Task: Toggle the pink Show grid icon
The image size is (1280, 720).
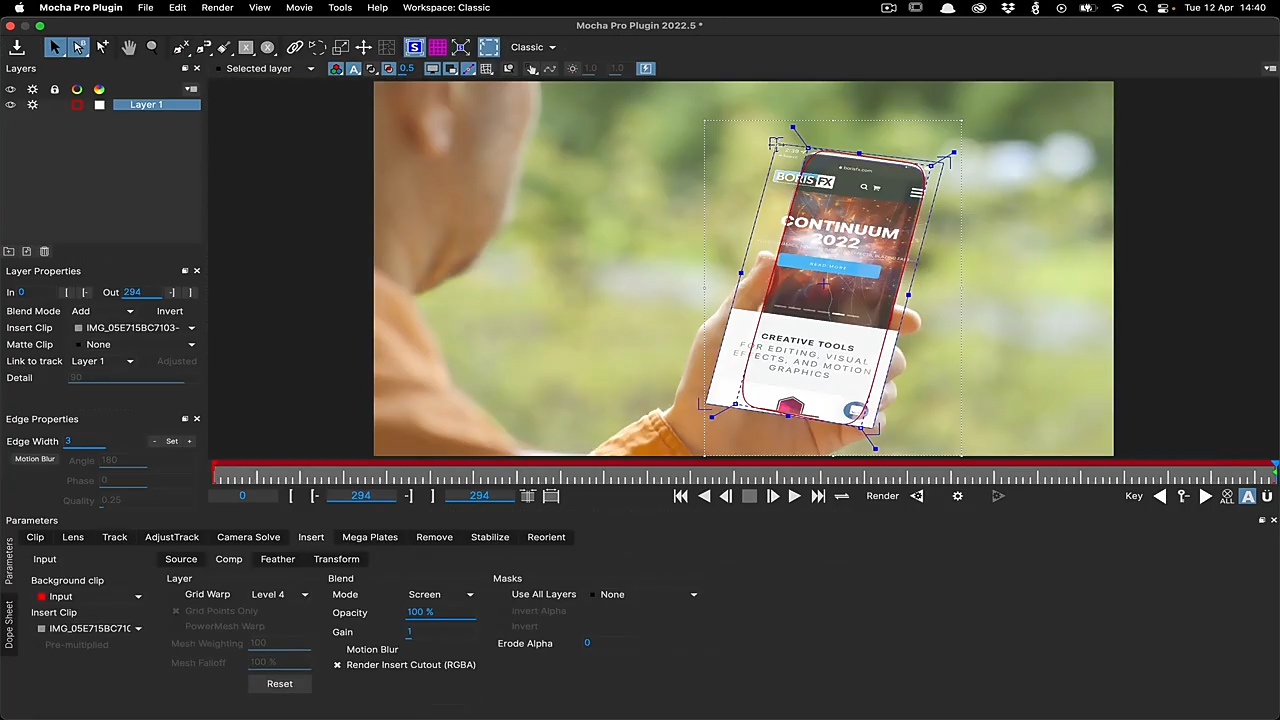Action: (437, 47)
